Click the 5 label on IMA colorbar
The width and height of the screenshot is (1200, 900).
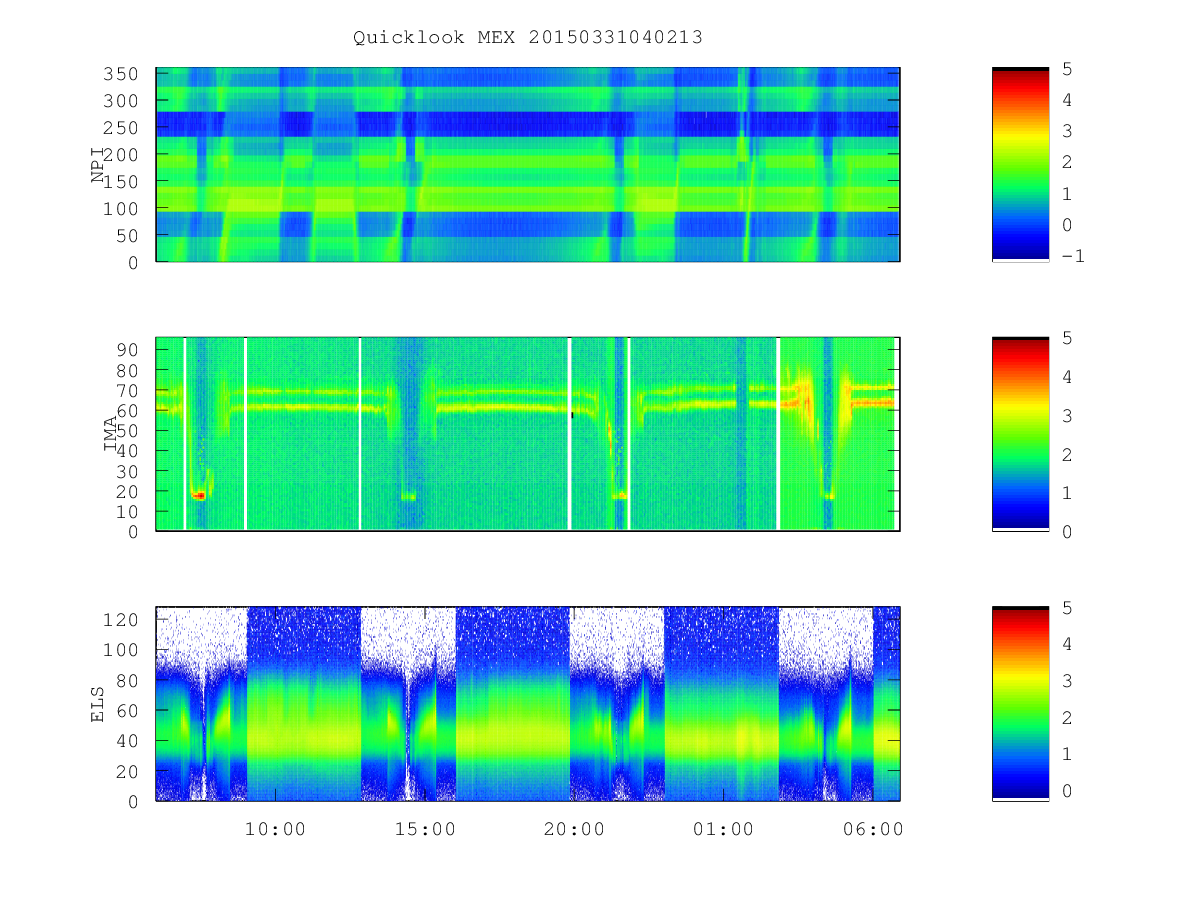point(1067,338)
